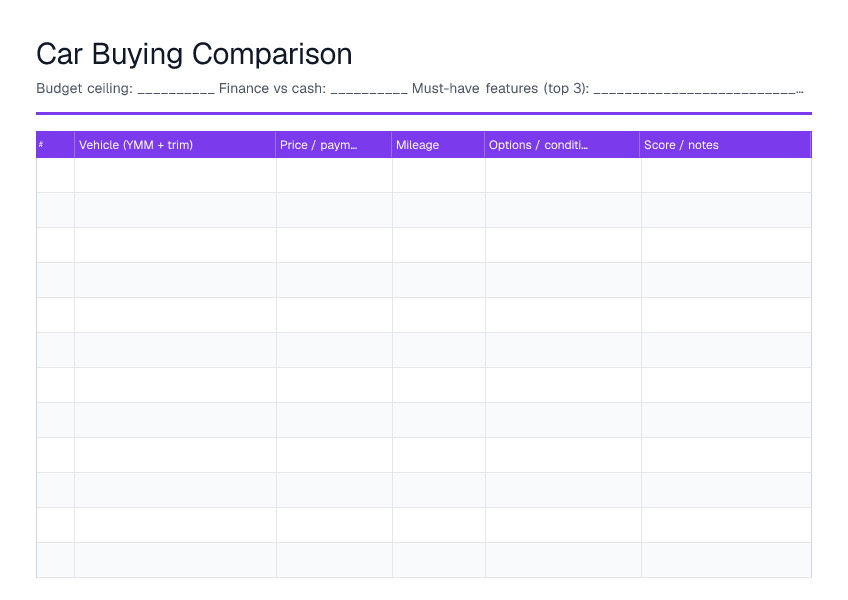This screenshot has height=600, width=848.
Task: Select the 'Options / conditi…' column header
Action: (562, 144)
